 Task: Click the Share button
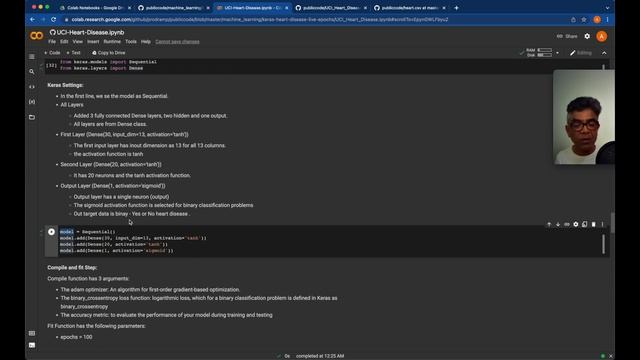pos(567,36)
